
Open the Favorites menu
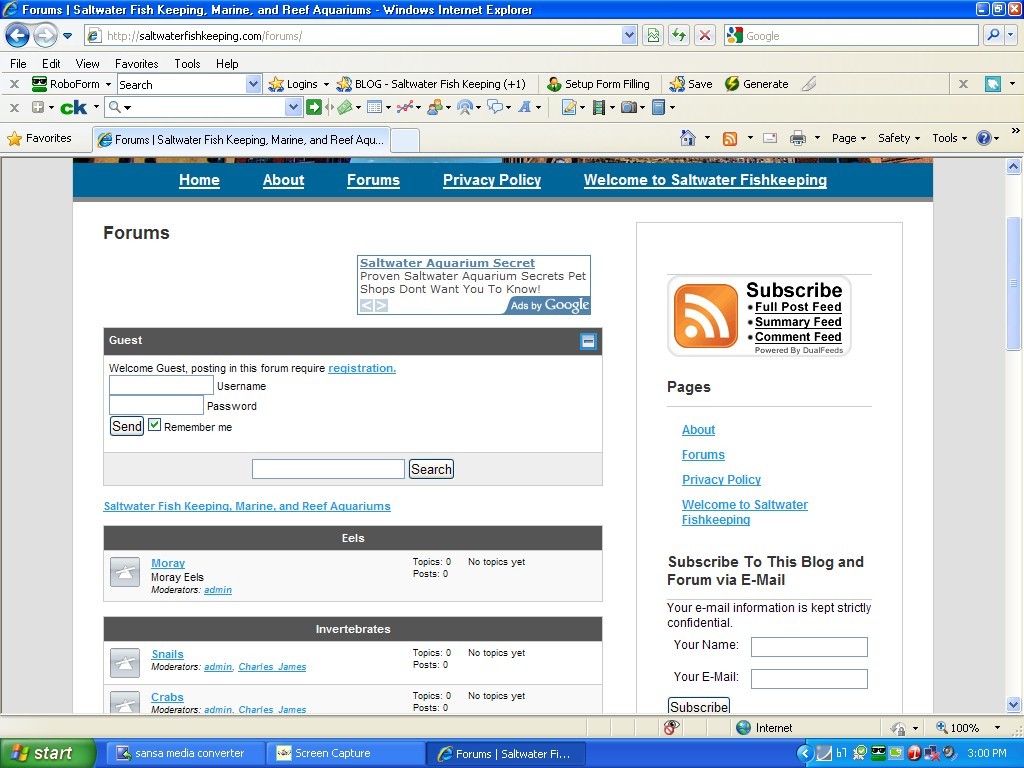[136, 63]
